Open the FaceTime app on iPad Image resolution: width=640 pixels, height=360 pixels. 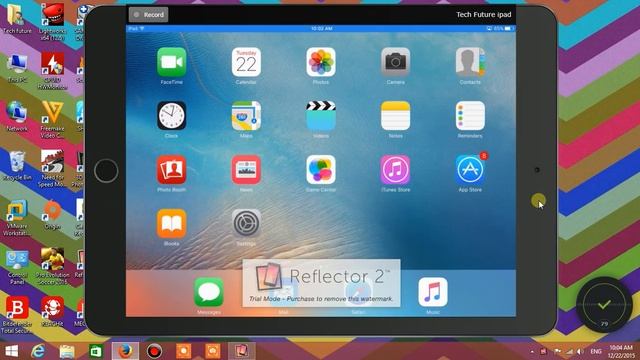(171, 62)
